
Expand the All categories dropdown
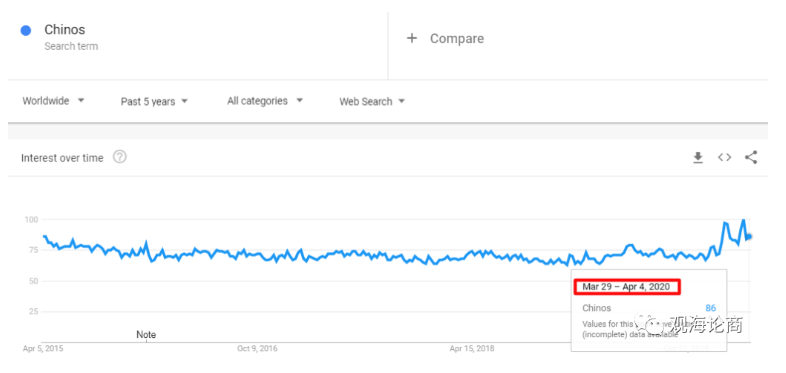[265, 101]
